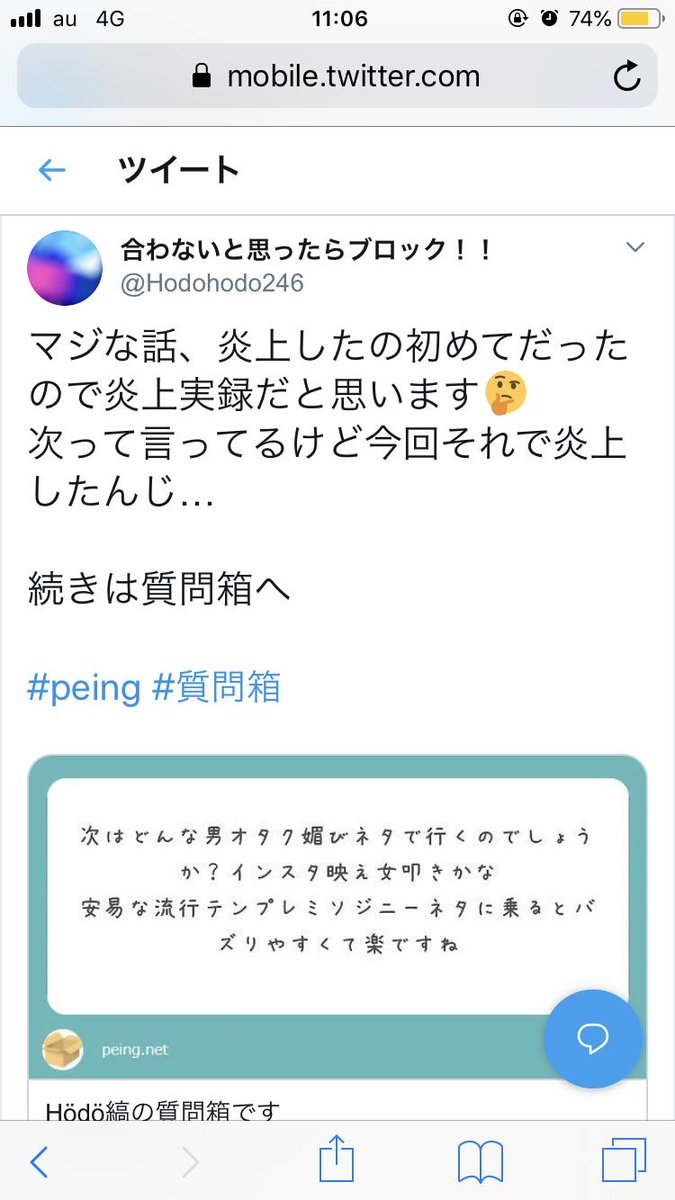Tap the profile avatar of the tweet author
Viewport: 675px width, 1200px height.
(66, 267)
